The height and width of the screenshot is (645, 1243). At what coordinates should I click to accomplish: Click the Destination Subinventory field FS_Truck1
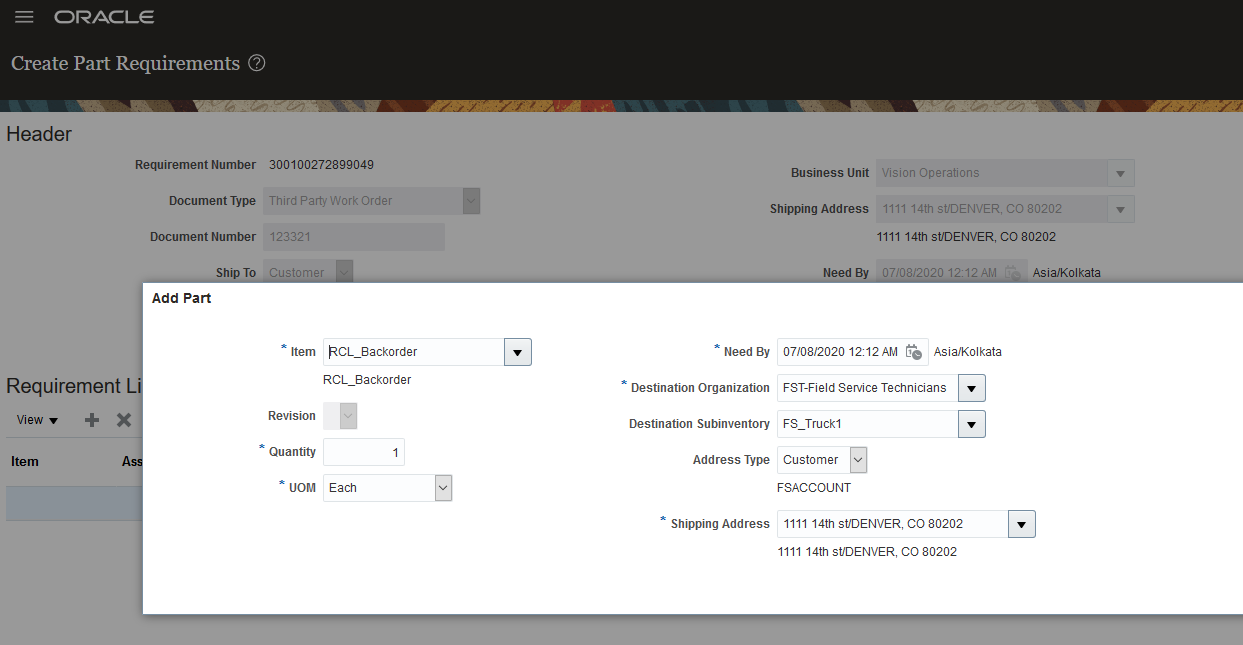[867, 424]
